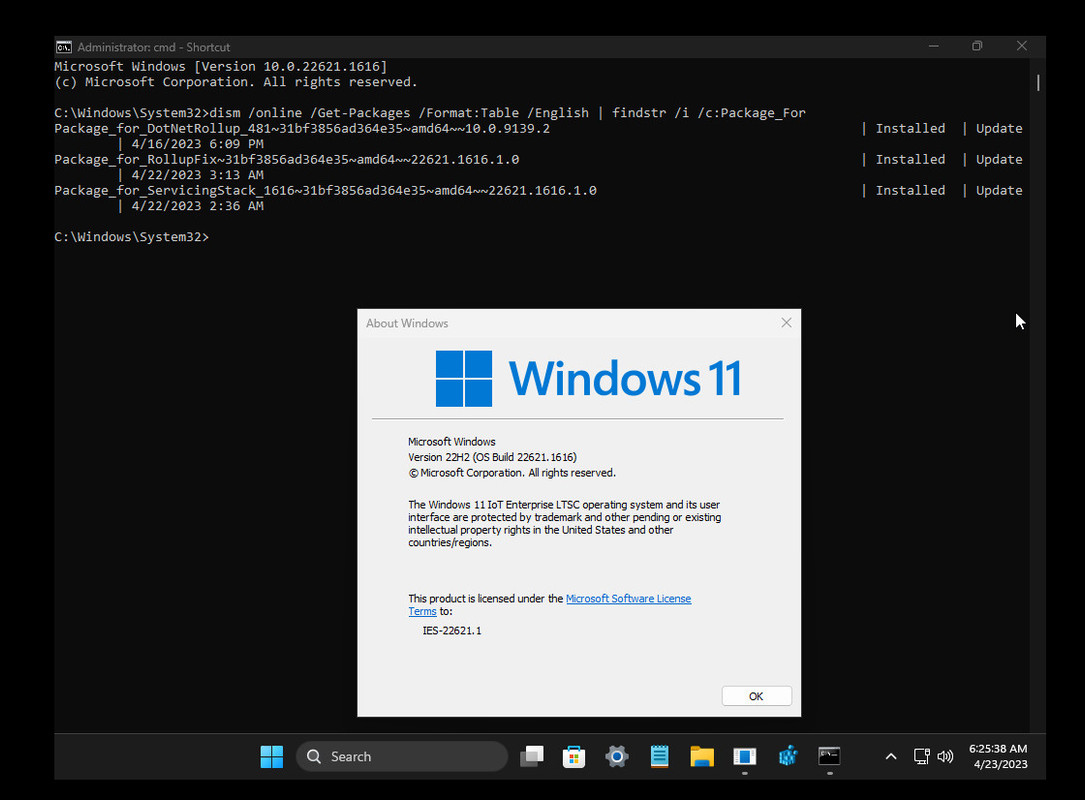Open the clock and date flyout
Screen dimensions: 1085x800
click(x=999, y=756)
